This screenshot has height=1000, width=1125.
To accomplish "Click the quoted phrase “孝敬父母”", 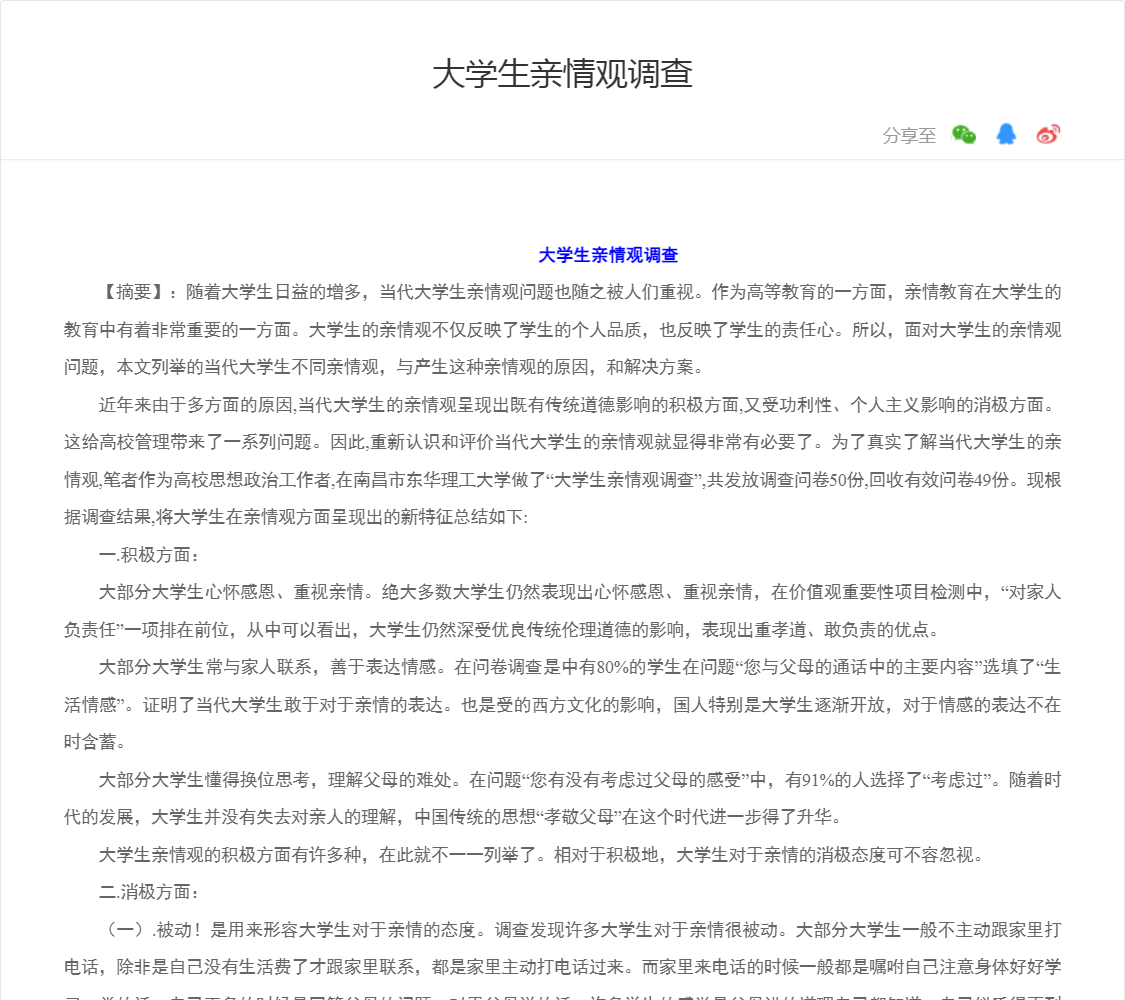I will [x=579, y=817].
